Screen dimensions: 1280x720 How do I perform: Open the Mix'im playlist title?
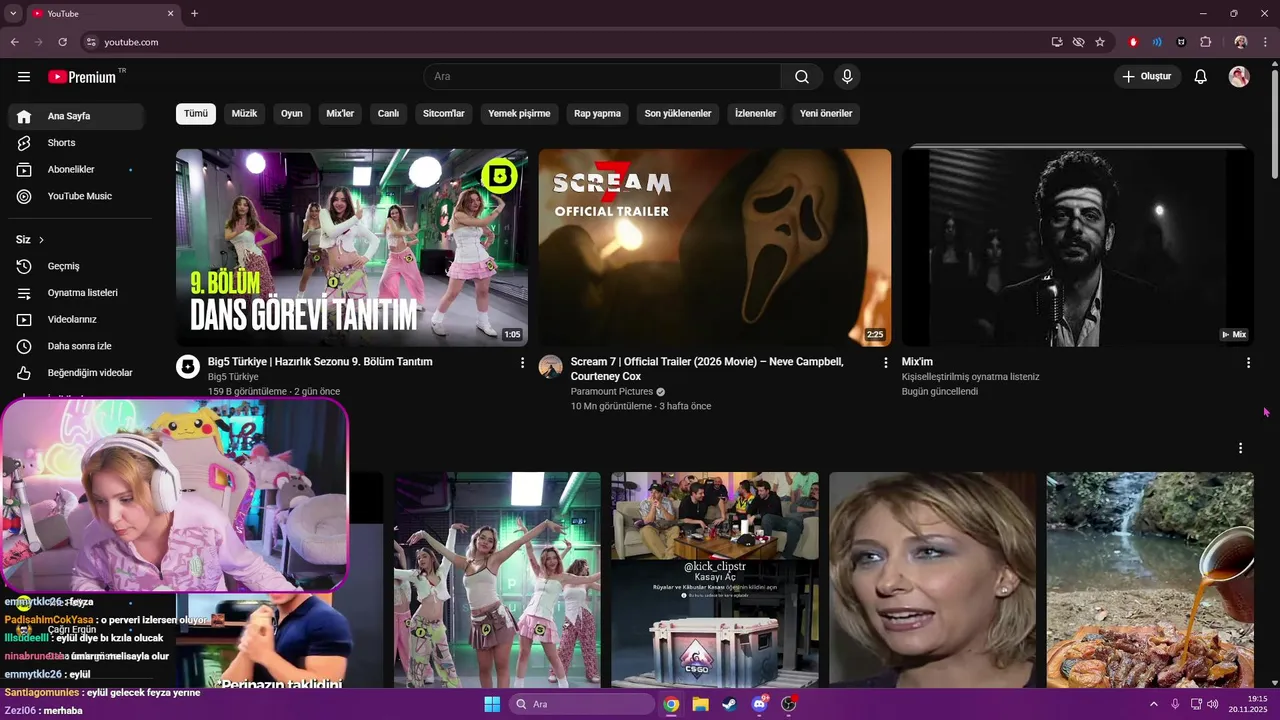click(x=917, y=362)
